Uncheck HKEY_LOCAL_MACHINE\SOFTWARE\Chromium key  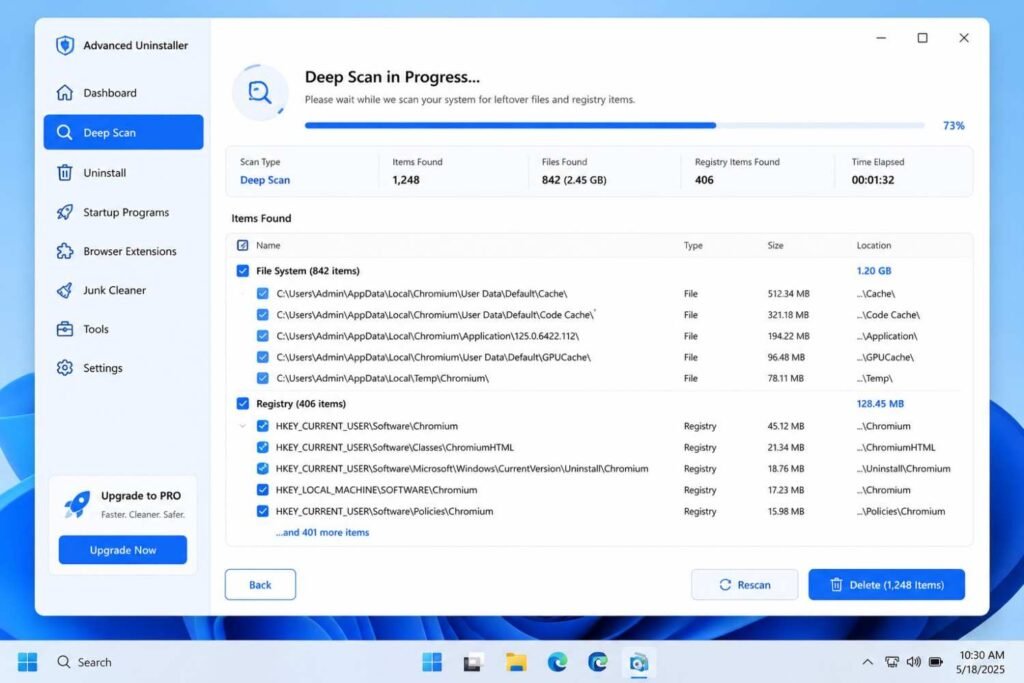tap(263, 490)
